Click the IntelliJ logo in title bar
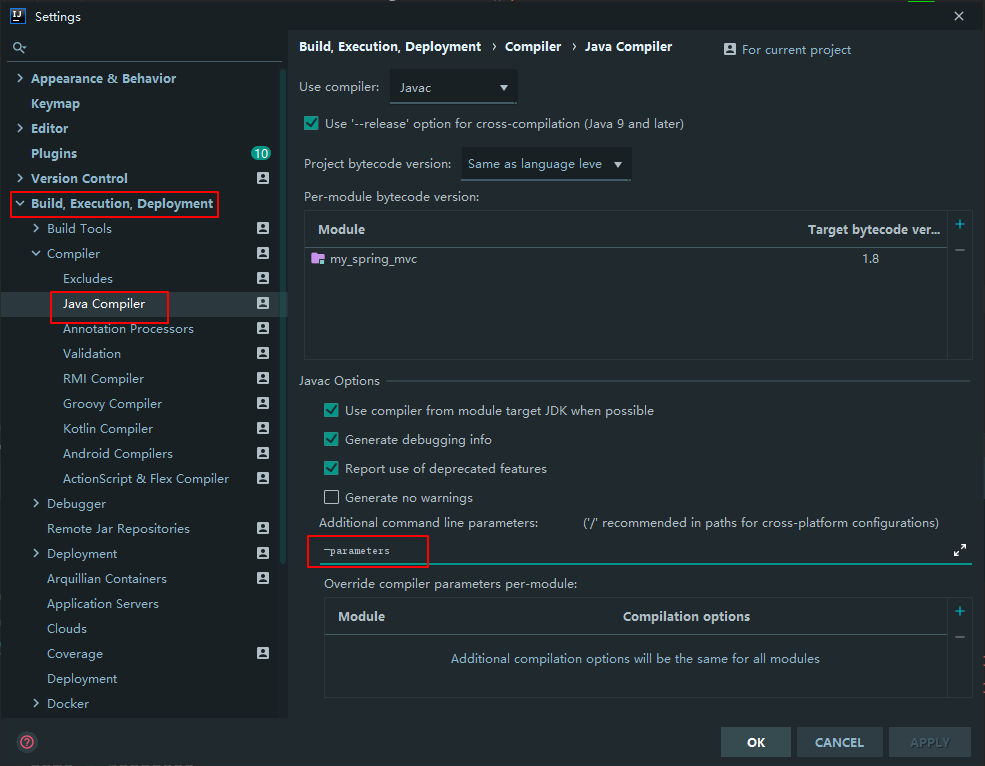This screenshot has height=766, width=985. tap(18, 16)
